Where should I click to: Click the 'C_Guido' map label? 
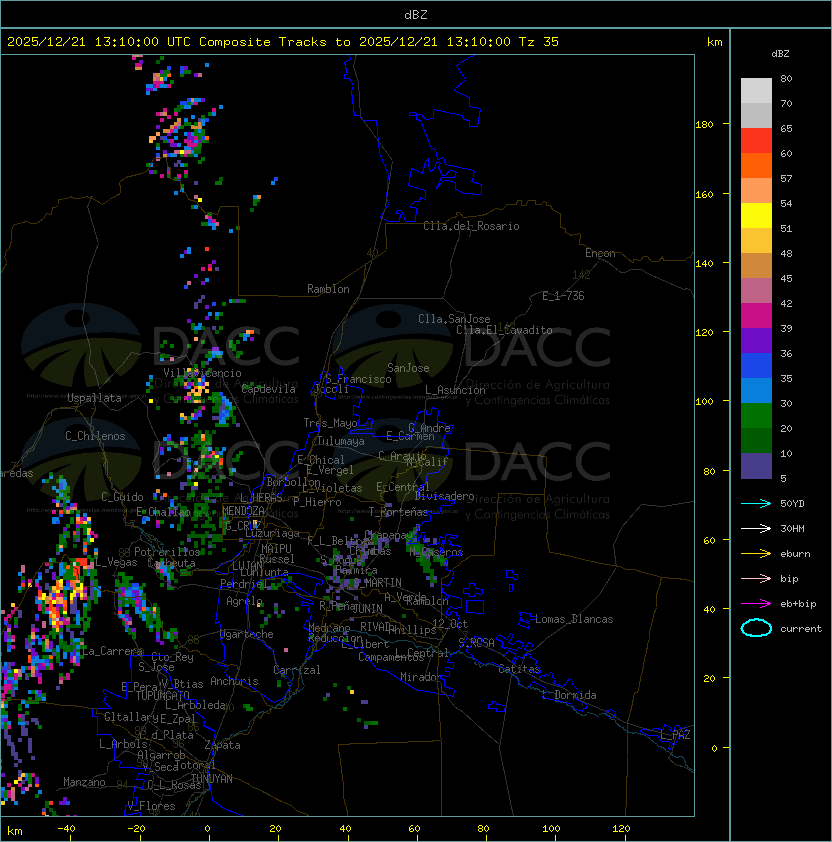[x=122, y=497]
